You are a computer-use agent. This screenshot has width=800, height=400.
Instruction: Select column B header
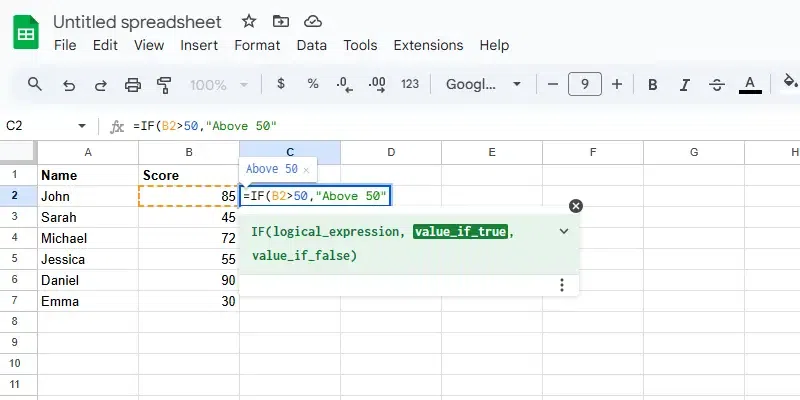(189, 152)
